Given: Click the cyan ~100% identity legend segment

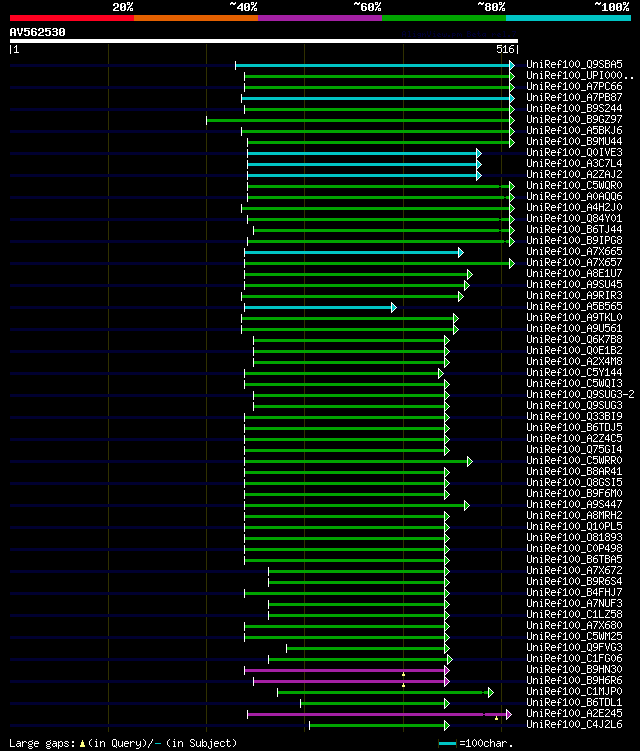Looking at the screenshot, I should [568, 18].
